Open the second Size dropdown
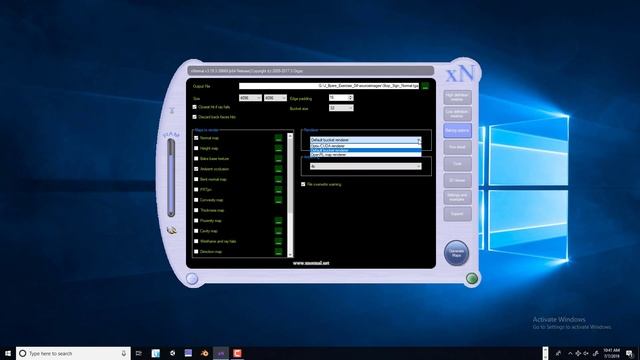This screenshot has width=640, height=360. pos(275,98)
